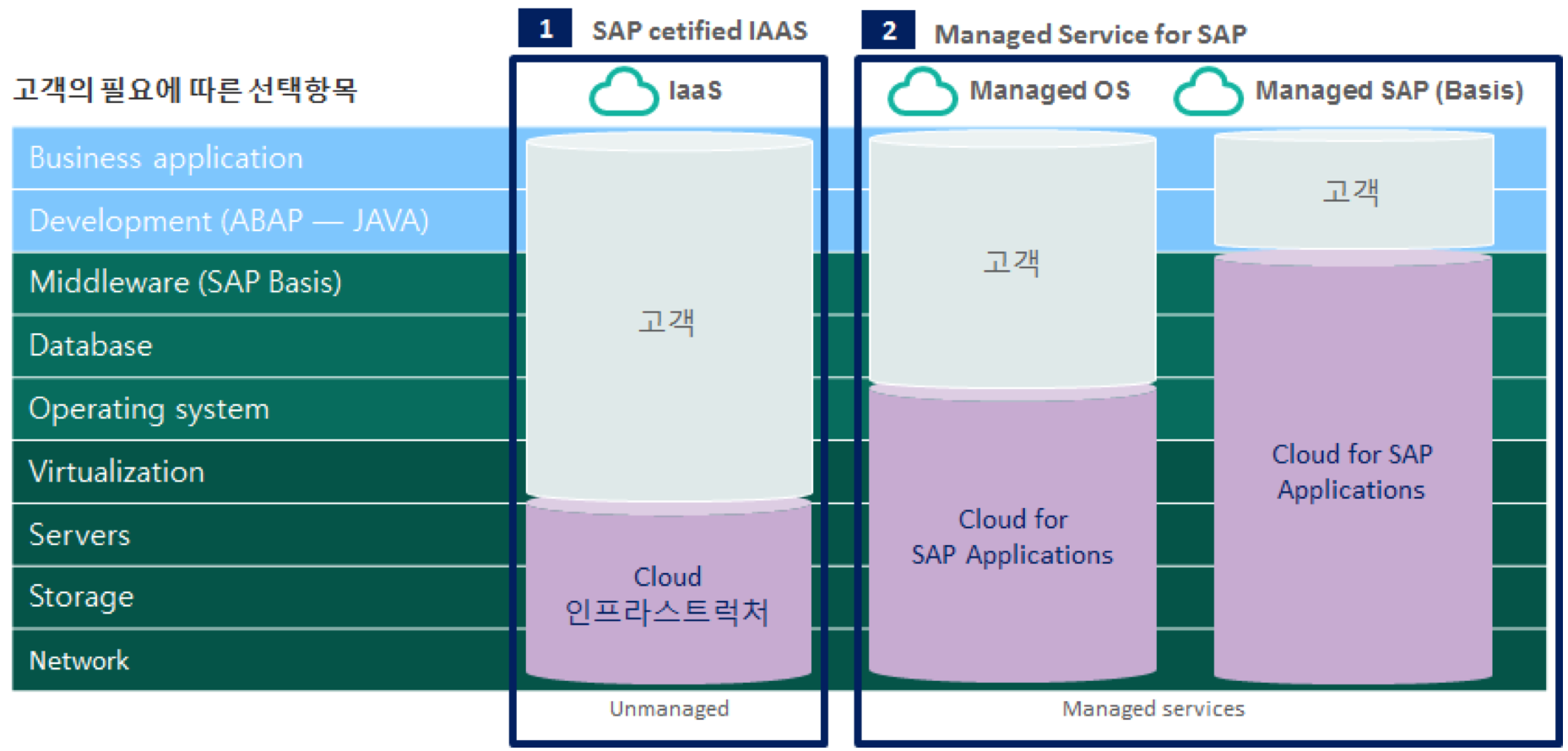The image size is (1568, 751).
Task: Select the 'Middleware (SAP Basis)' row label
Action: 185,283
